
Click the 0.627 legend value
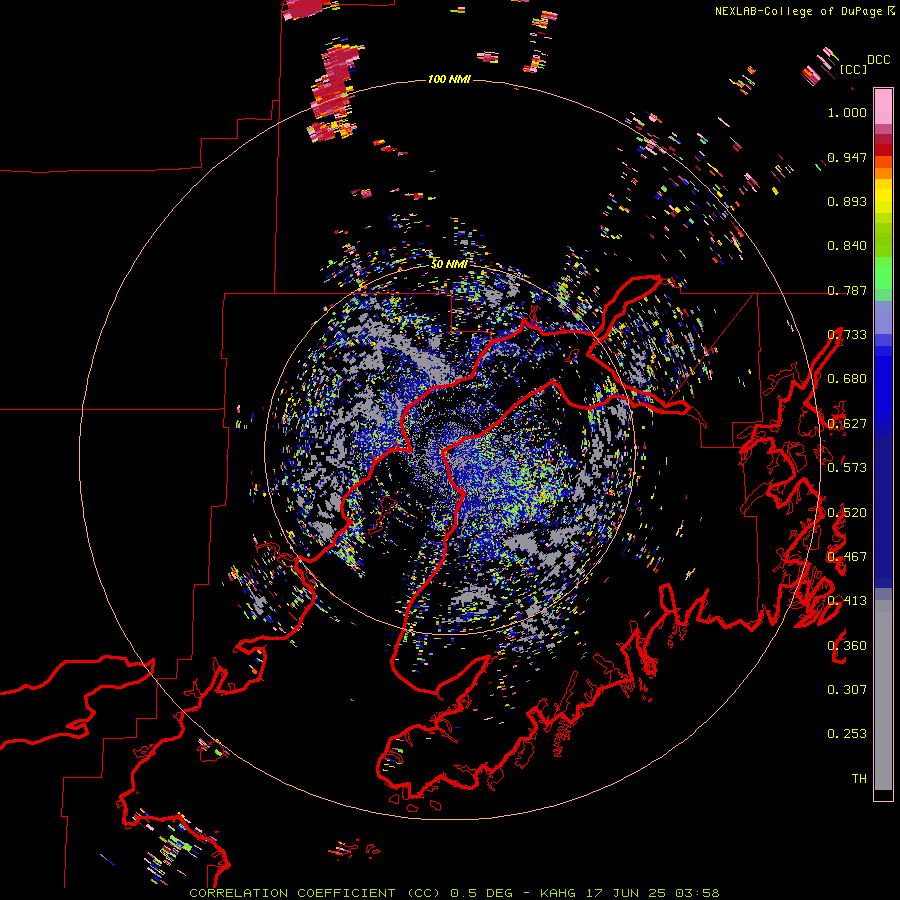[847, 424]
